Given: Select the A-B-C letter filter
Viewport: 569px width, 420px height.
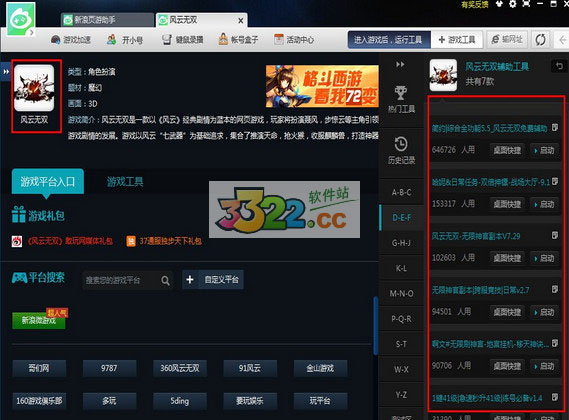Looking at the screenshot, I should point(401,192).
